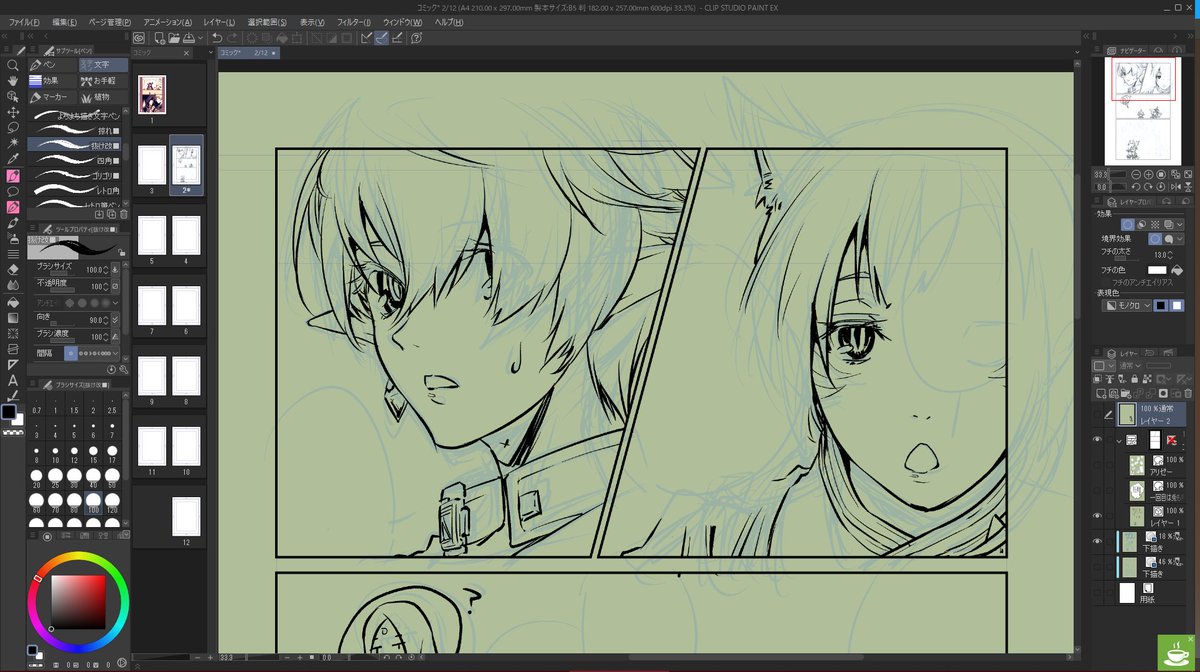Click the rotate left icon in Navigator
The width and height of the screenshot is (1200, 672).
tap(1136, 187)
